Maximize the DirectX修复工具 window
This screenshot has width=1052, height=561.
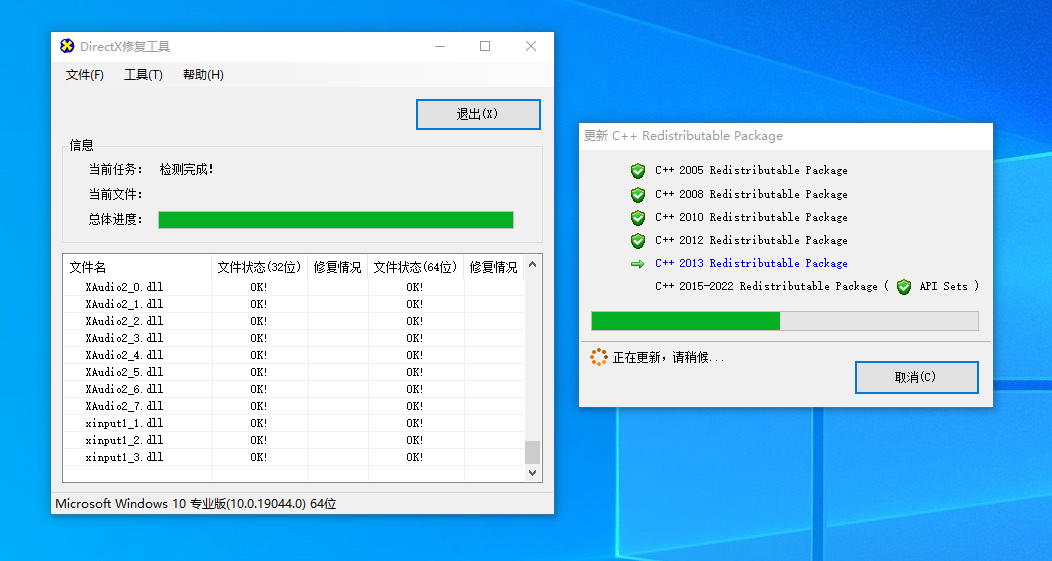click(485, 46)
